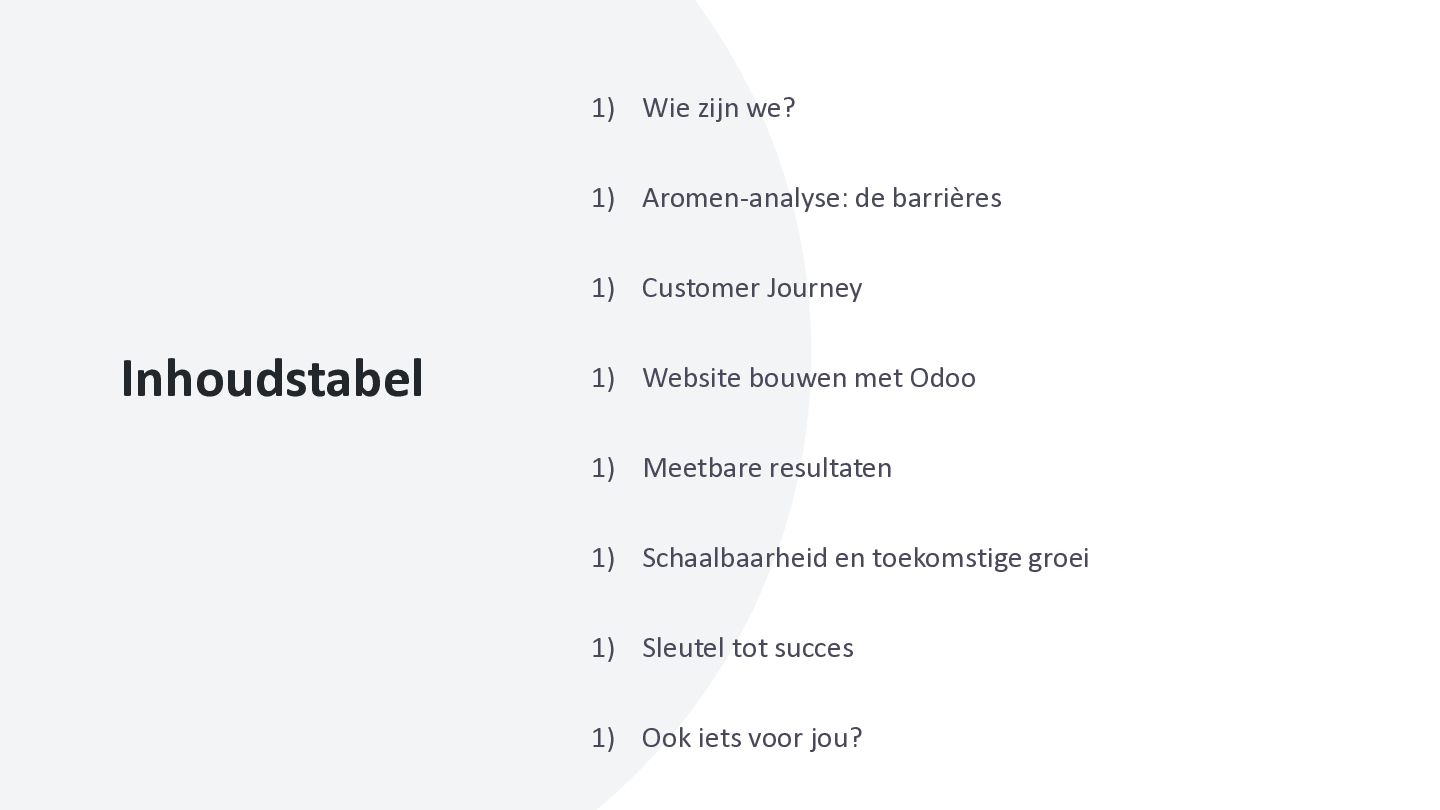This screenshot has width=1440, height=810.
Task: Select the 'Wie zijn we?' agenda item
Action: [x=718, y=108]
